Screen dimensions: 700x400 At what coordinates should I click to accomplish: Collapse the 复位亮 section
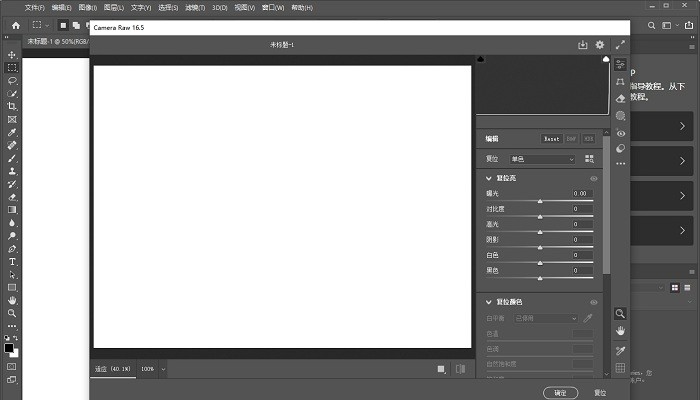(489, 178)
